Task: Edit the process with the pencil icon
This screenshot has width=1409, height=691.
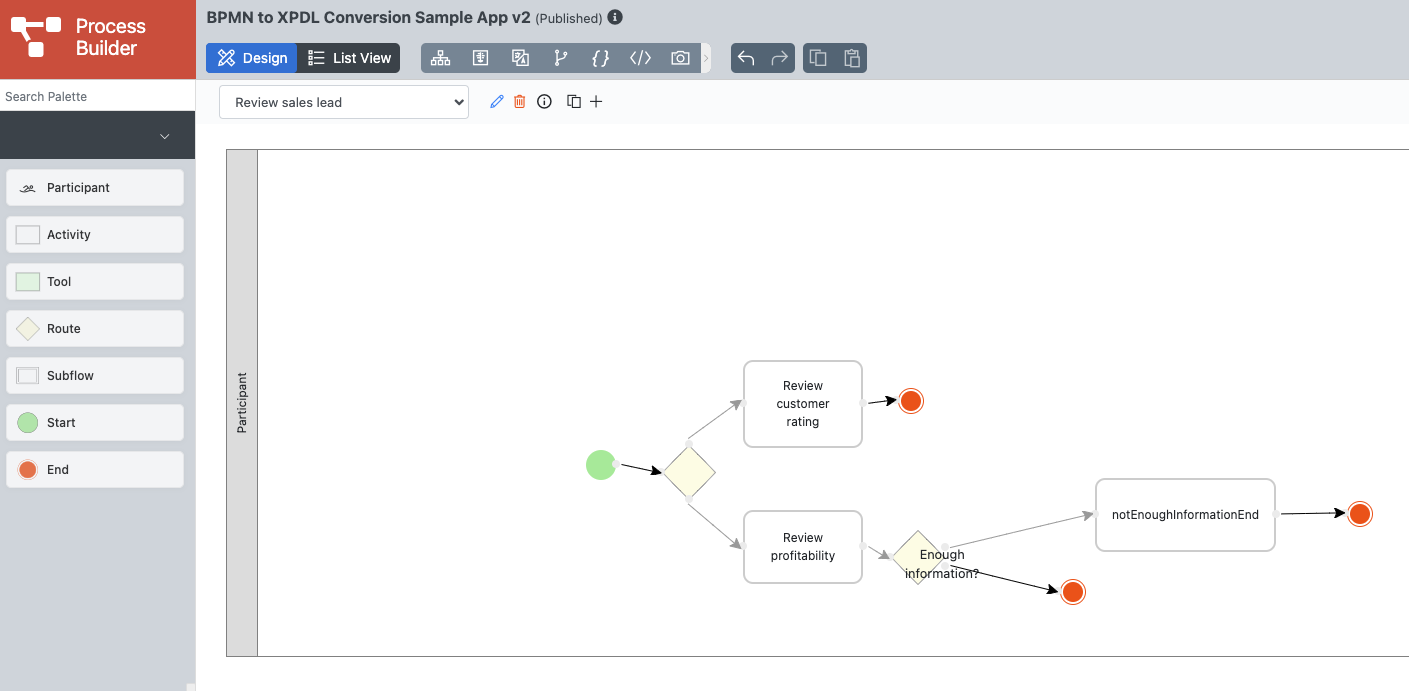Action: click(497, 102)
